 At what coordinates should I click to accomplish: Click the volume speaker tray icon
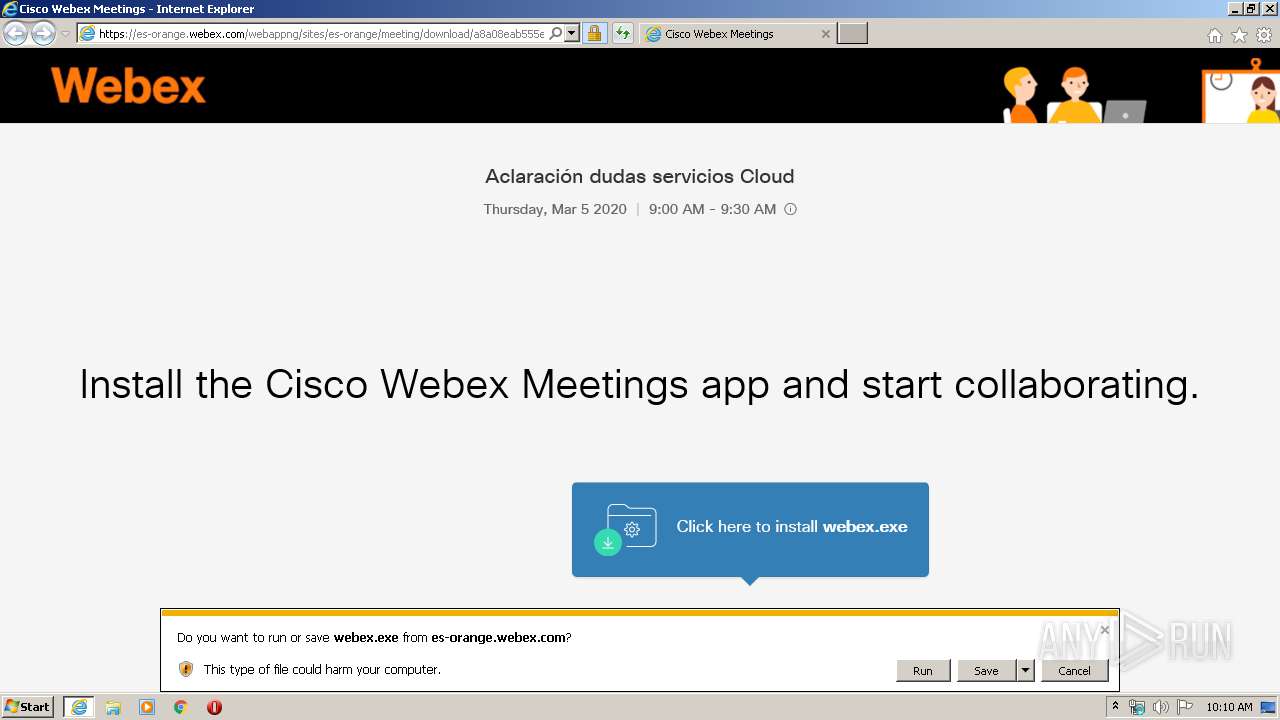point(1160,707)
